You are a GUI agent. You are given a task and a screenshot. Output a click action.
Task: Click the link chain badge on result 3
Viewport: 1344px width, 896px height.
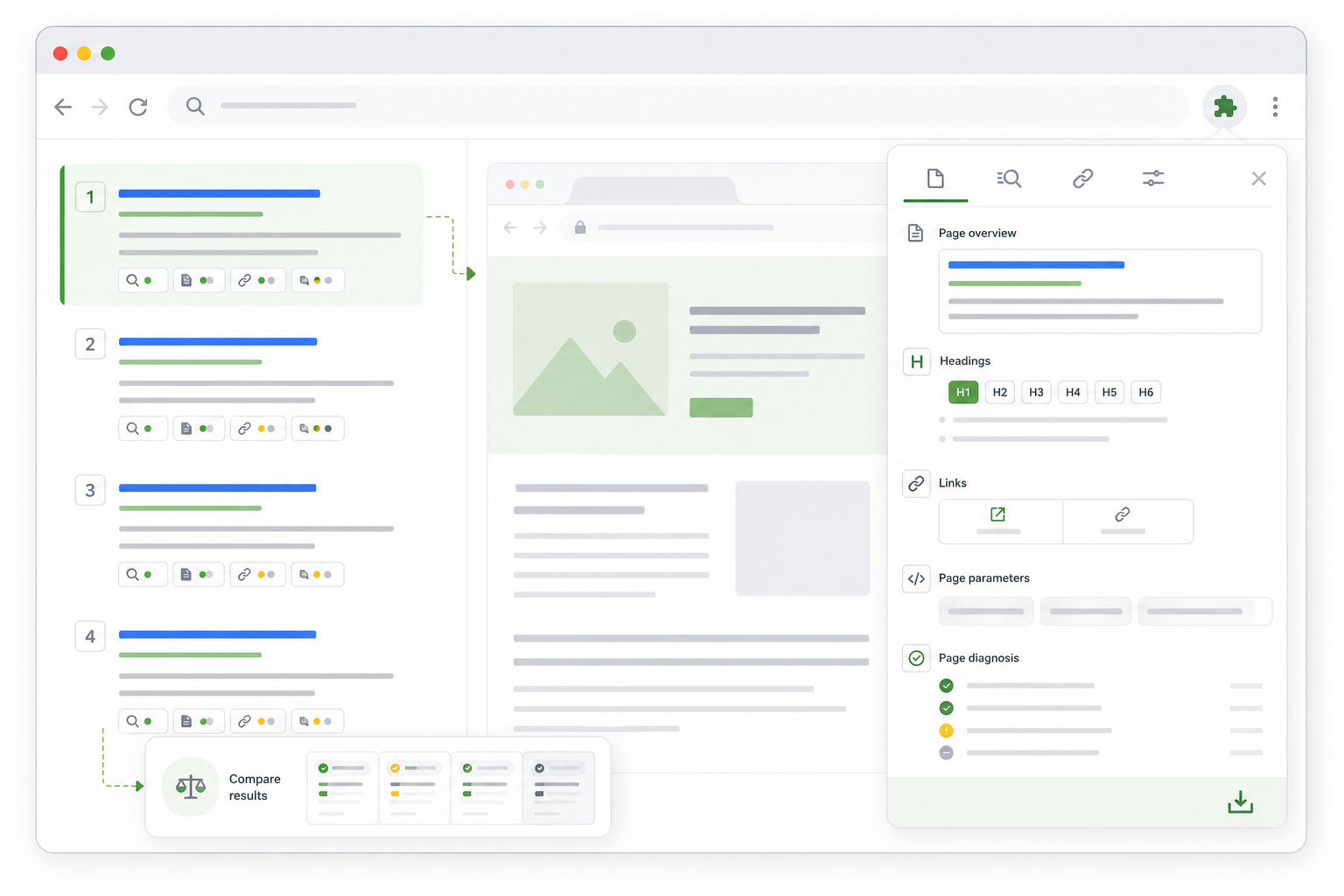click(258, 575)
